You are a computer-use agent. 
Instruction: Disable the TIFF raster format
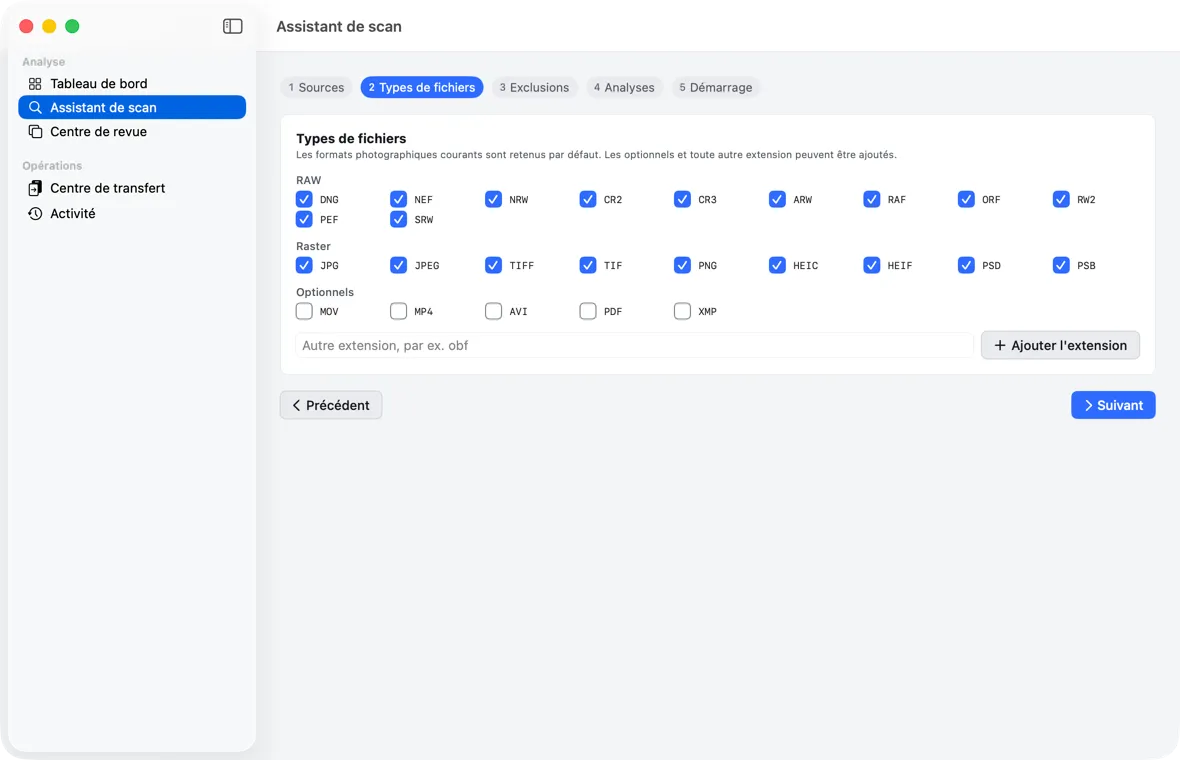(x=494, y=265)
